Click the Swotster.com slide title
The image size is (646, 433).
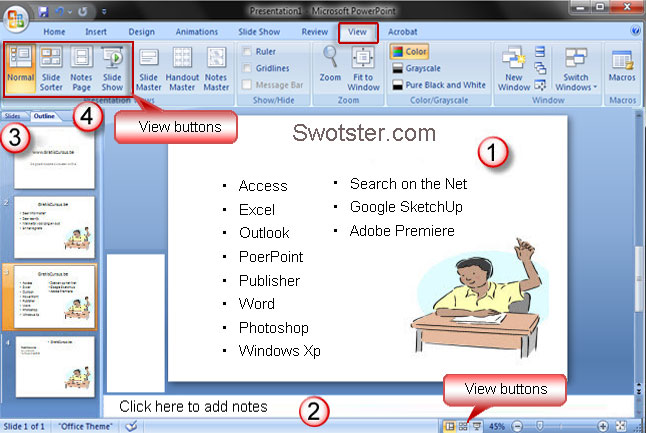click(364, 133)
